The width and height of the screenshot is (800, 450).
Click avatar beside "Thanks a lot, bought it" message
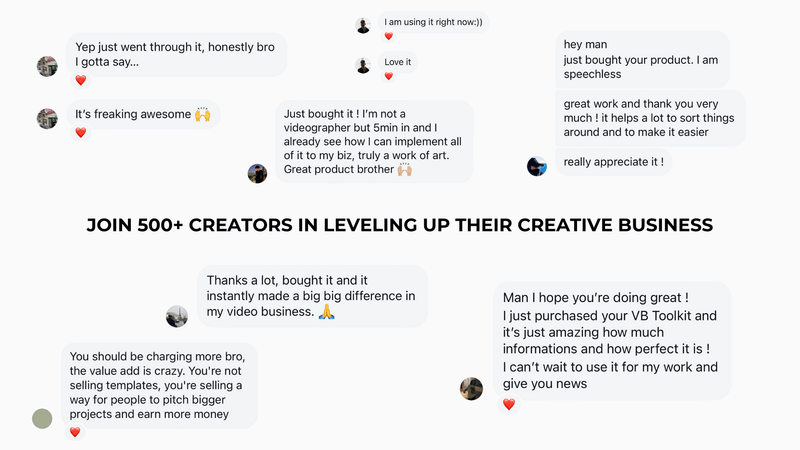click(177, 316)
